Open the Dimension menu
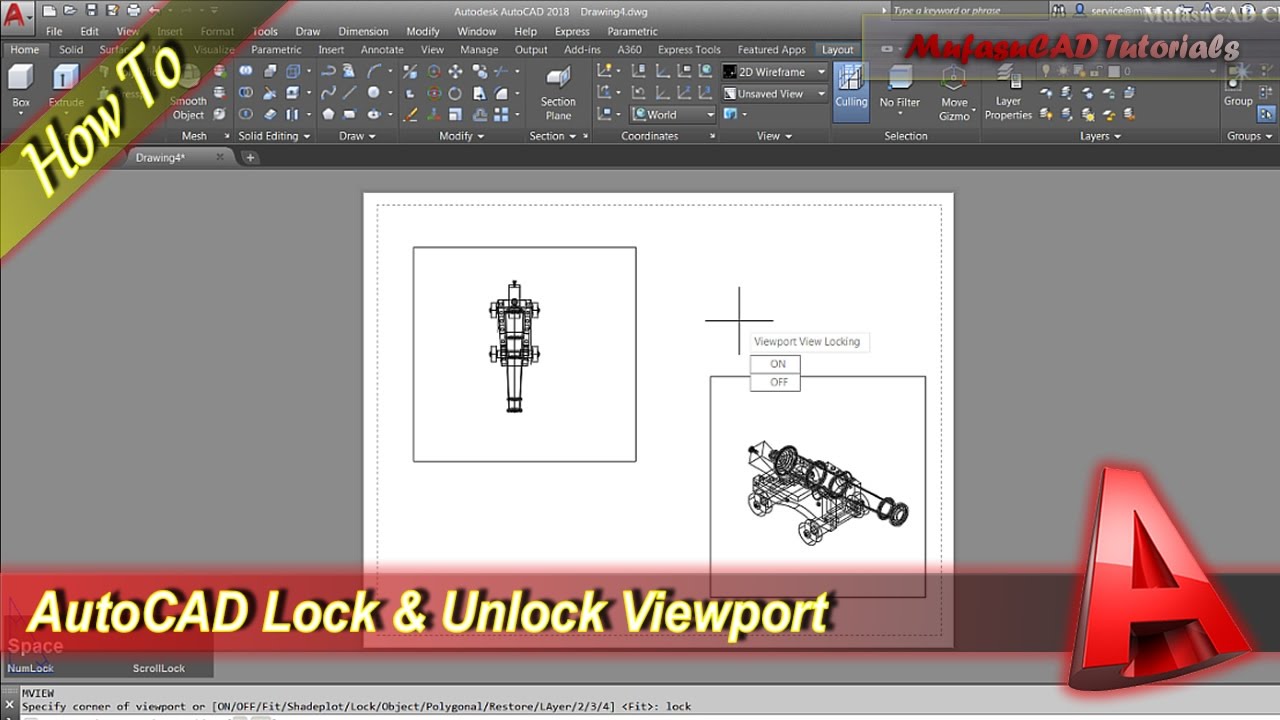 363,31
